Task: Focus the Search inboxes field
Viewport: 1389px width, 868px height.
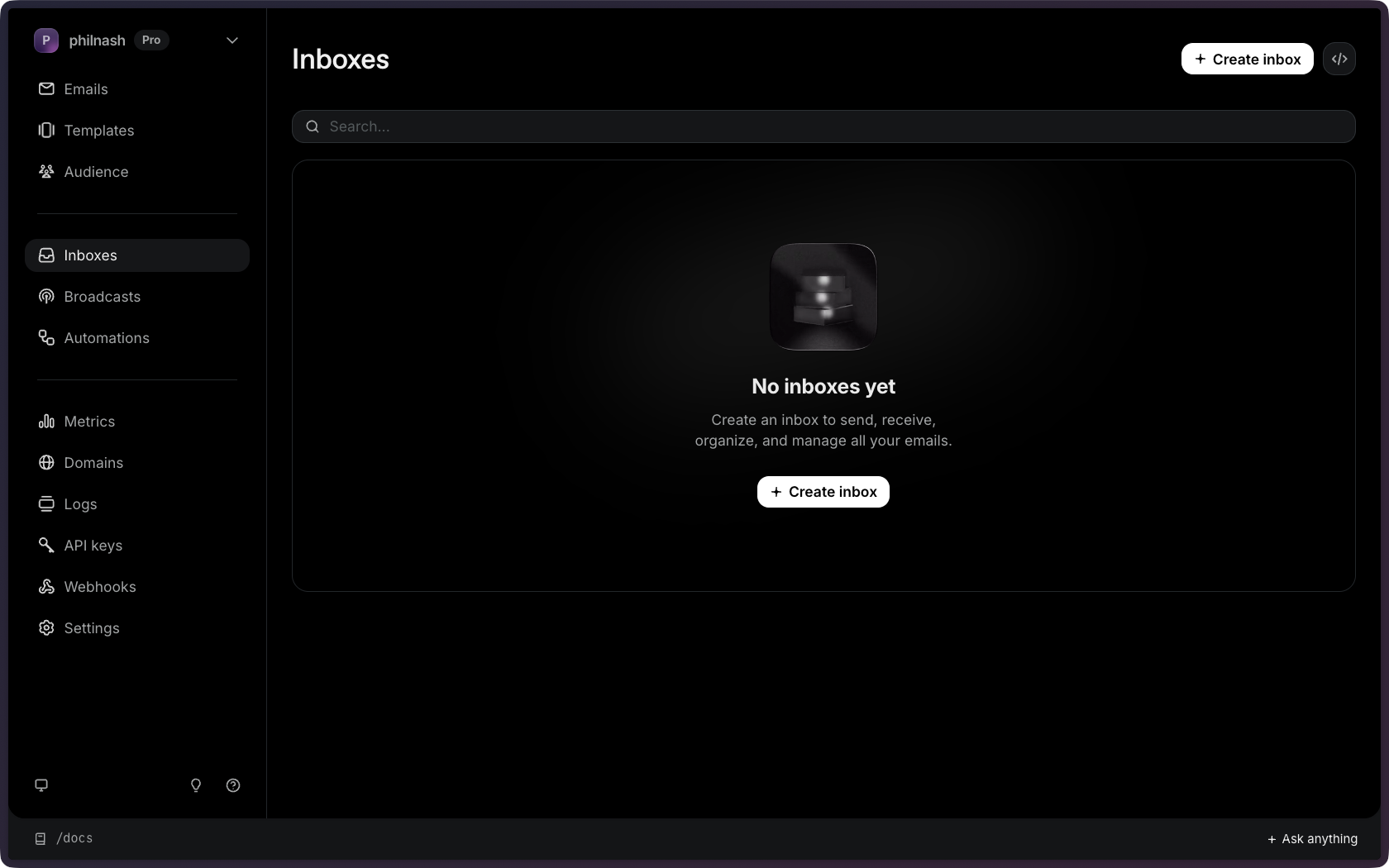Action: pos(823,126)
